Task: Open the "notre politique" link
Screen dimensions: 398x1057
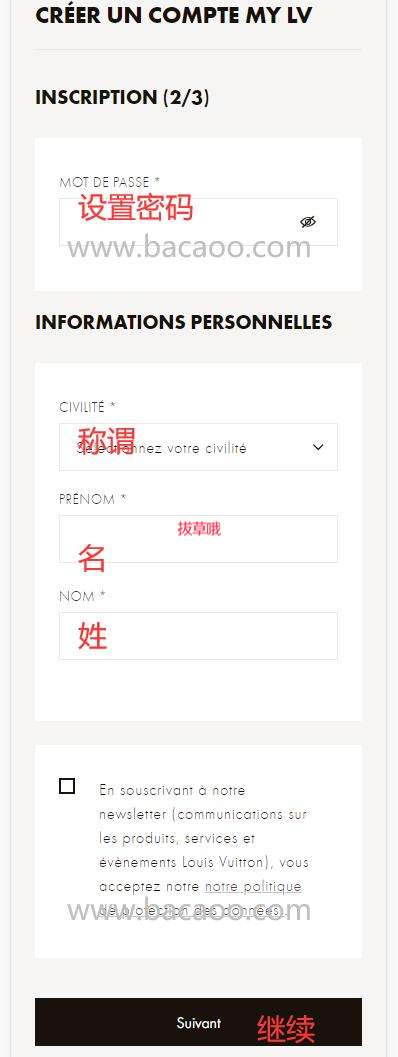Action: pos(253,886)
